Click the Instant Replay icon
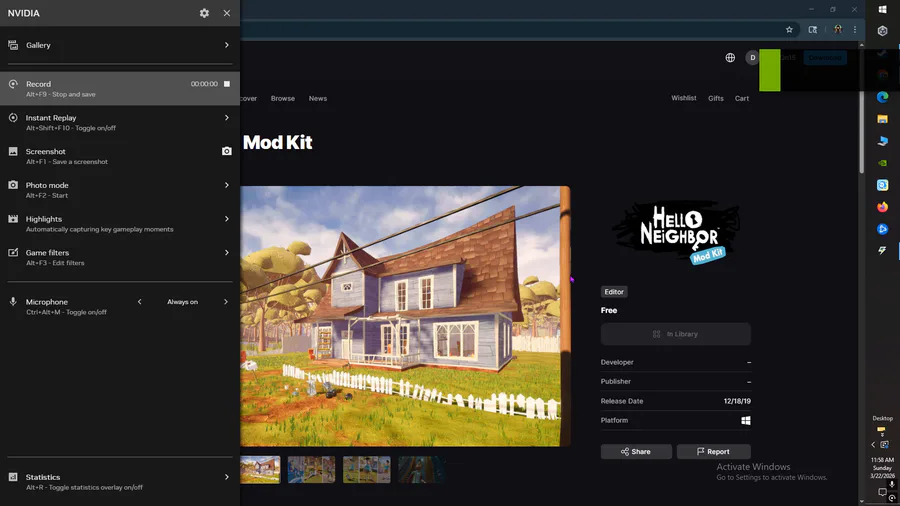The image size is (900, 506). click(13, 118)
